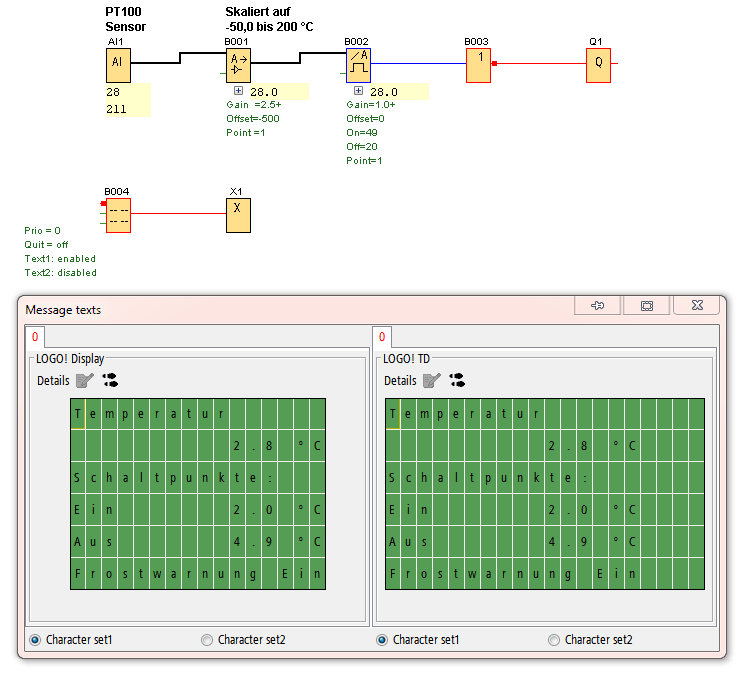Maximize the Message texts window
745x679 pixels.
pyautogui.click(x=647, y=306)
